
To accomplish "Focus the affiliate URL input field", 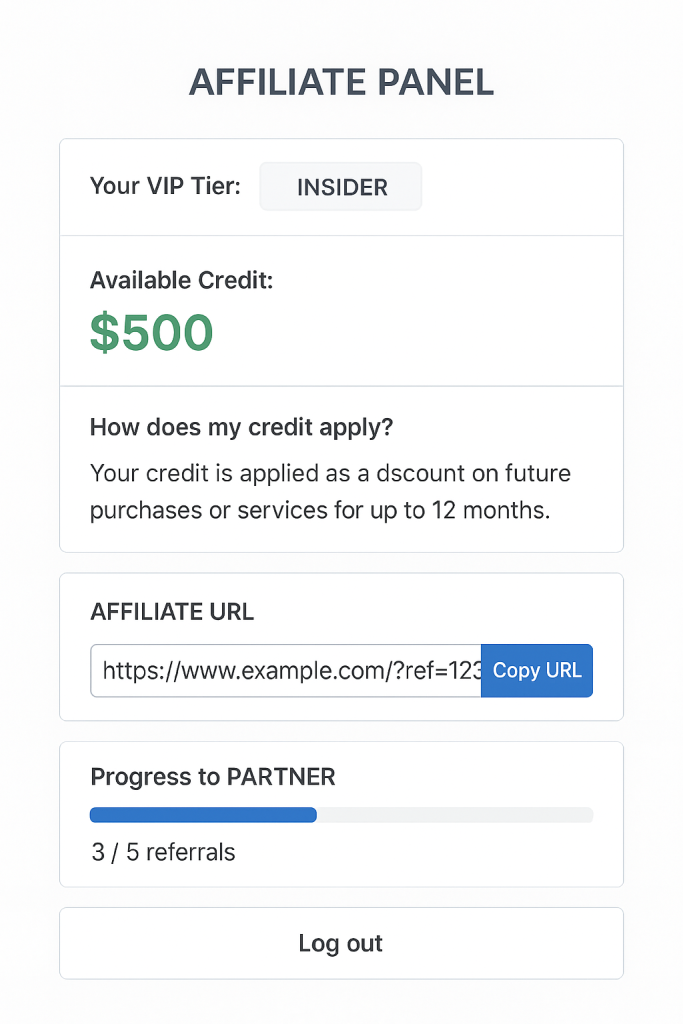I will tap(285, 670).
